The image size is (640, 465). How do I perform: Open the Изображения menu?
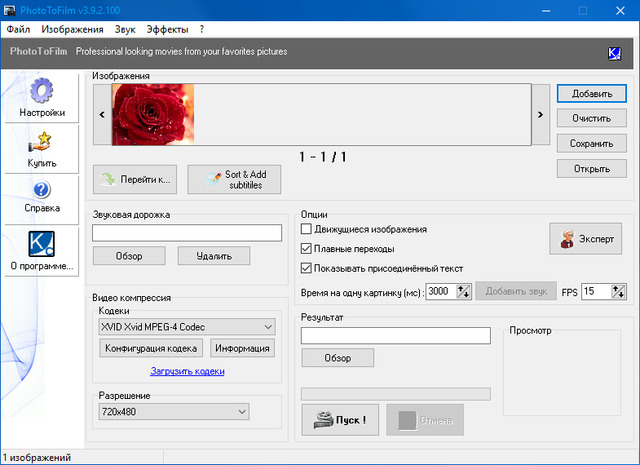[x=72, y=30]
